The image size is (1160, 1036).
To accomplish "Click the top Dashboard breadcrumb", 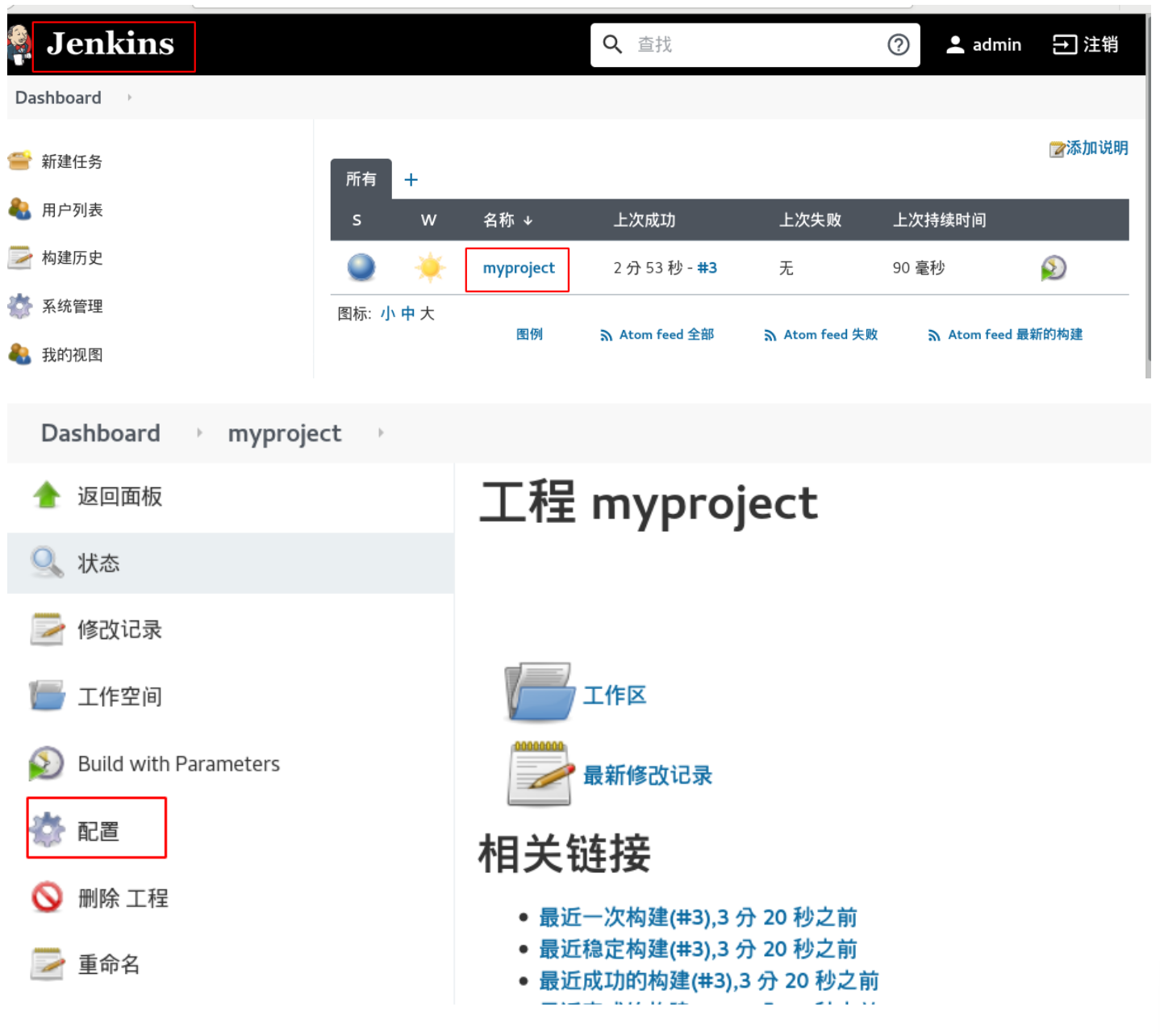I will pyautogui.click(x=58, y=98).
